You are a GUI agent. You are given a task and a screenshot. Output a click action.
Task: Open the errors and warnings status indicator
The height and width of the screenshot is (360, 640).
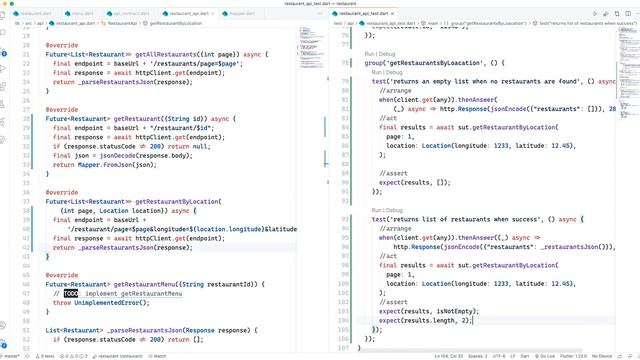[x=74, y=356]
